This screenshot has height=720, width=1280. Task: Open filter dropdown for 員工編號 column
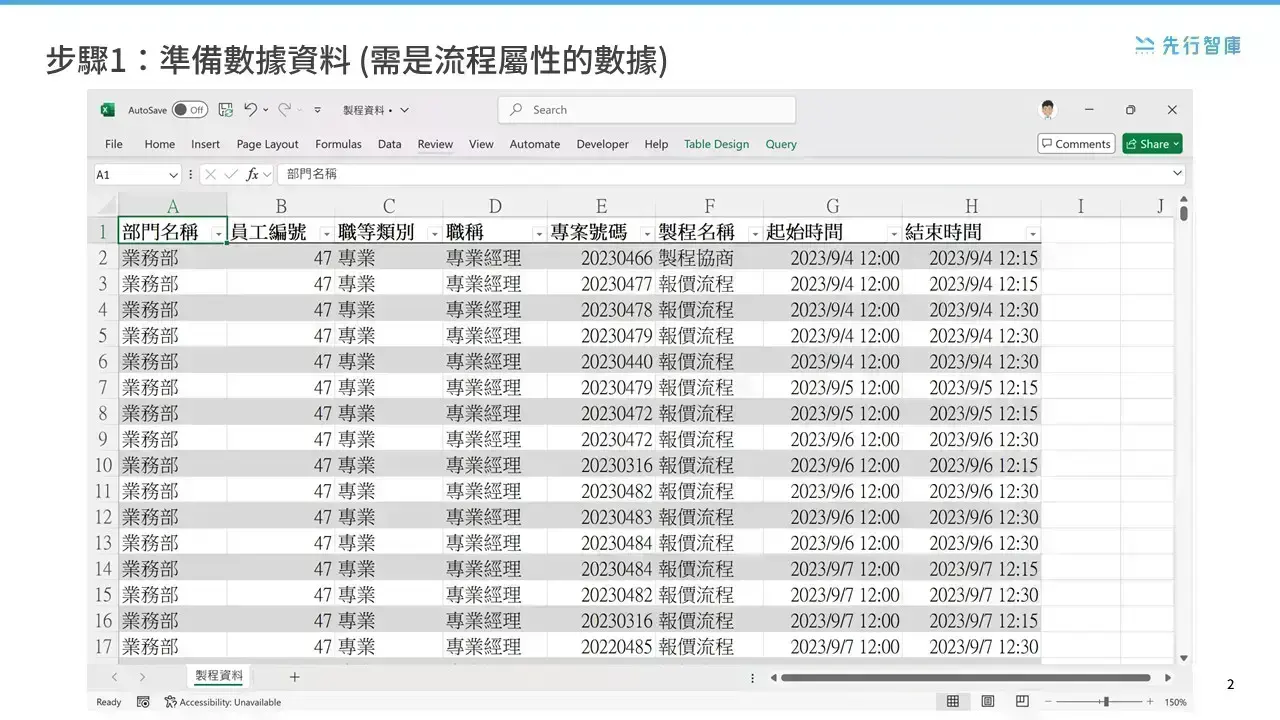326,234
